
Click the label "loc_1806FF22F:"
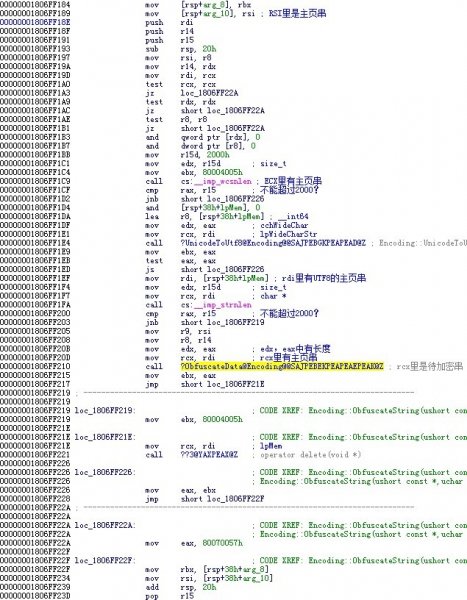pyautogui.click(x=105, y=561)
